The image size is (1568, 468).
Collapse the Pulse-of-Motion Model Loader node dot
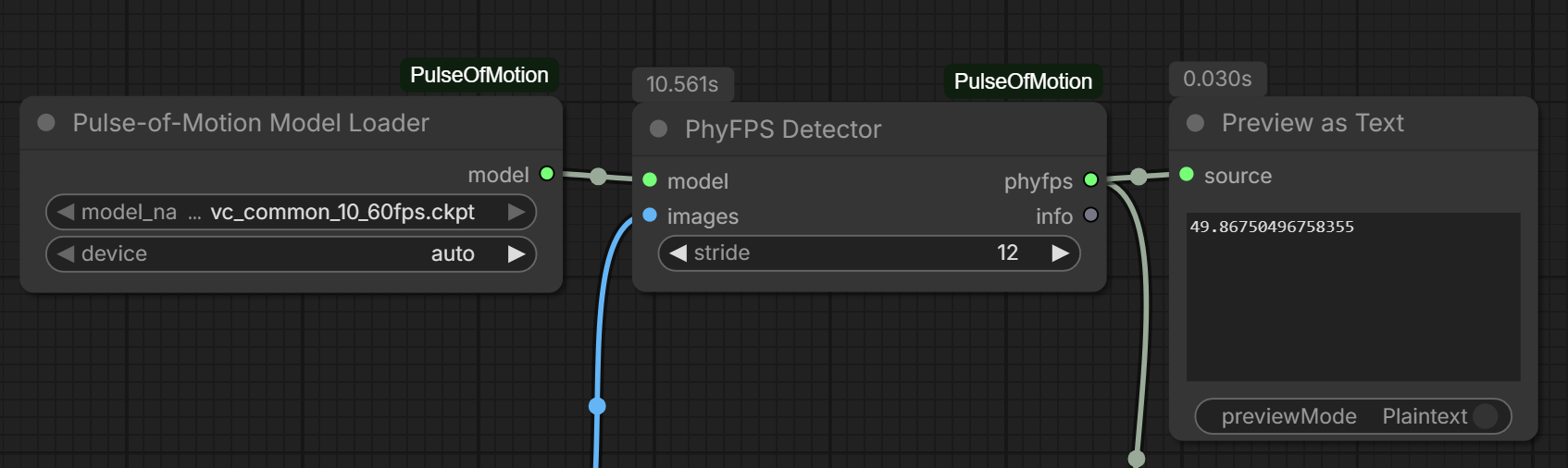tap(46, 123)
